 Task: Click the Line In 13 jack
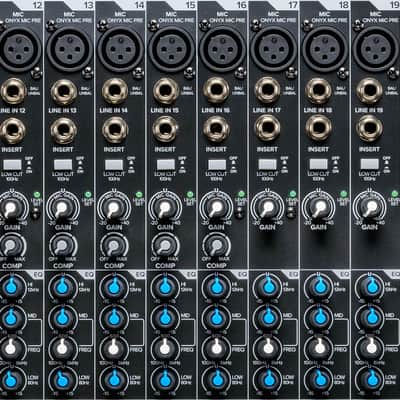pos(64,91)
